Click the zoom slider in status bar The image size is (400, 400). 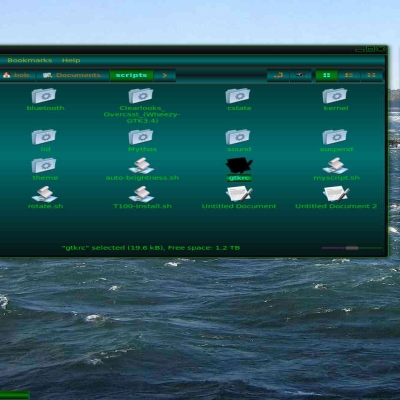(x=352, y=248)
